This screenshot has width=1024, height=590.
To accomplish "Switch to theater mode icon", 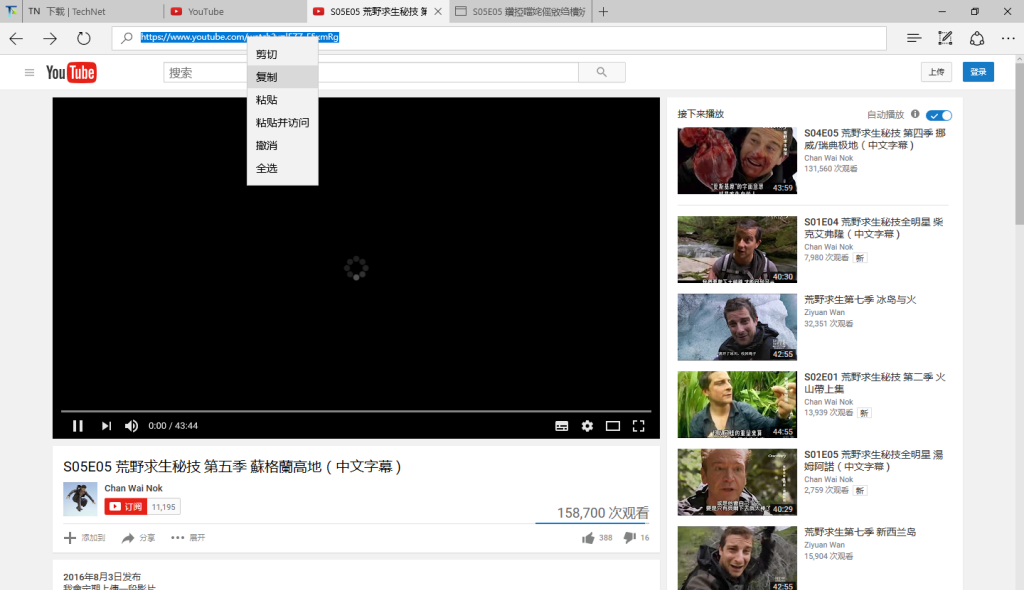I will (x=613, y=426).
